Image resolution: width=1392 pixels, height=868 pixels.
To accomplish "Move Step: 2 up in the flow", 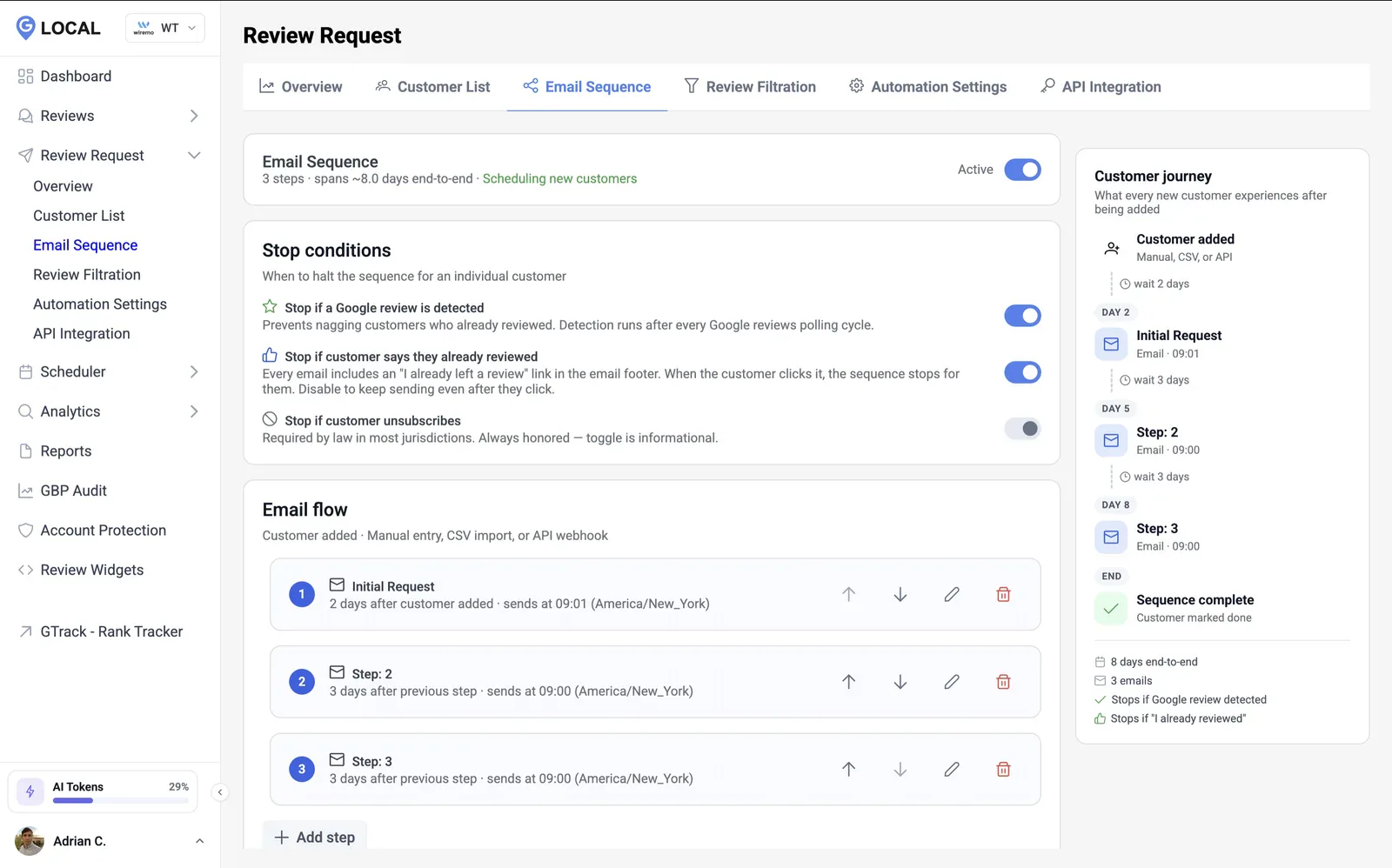I will point(848,682).
